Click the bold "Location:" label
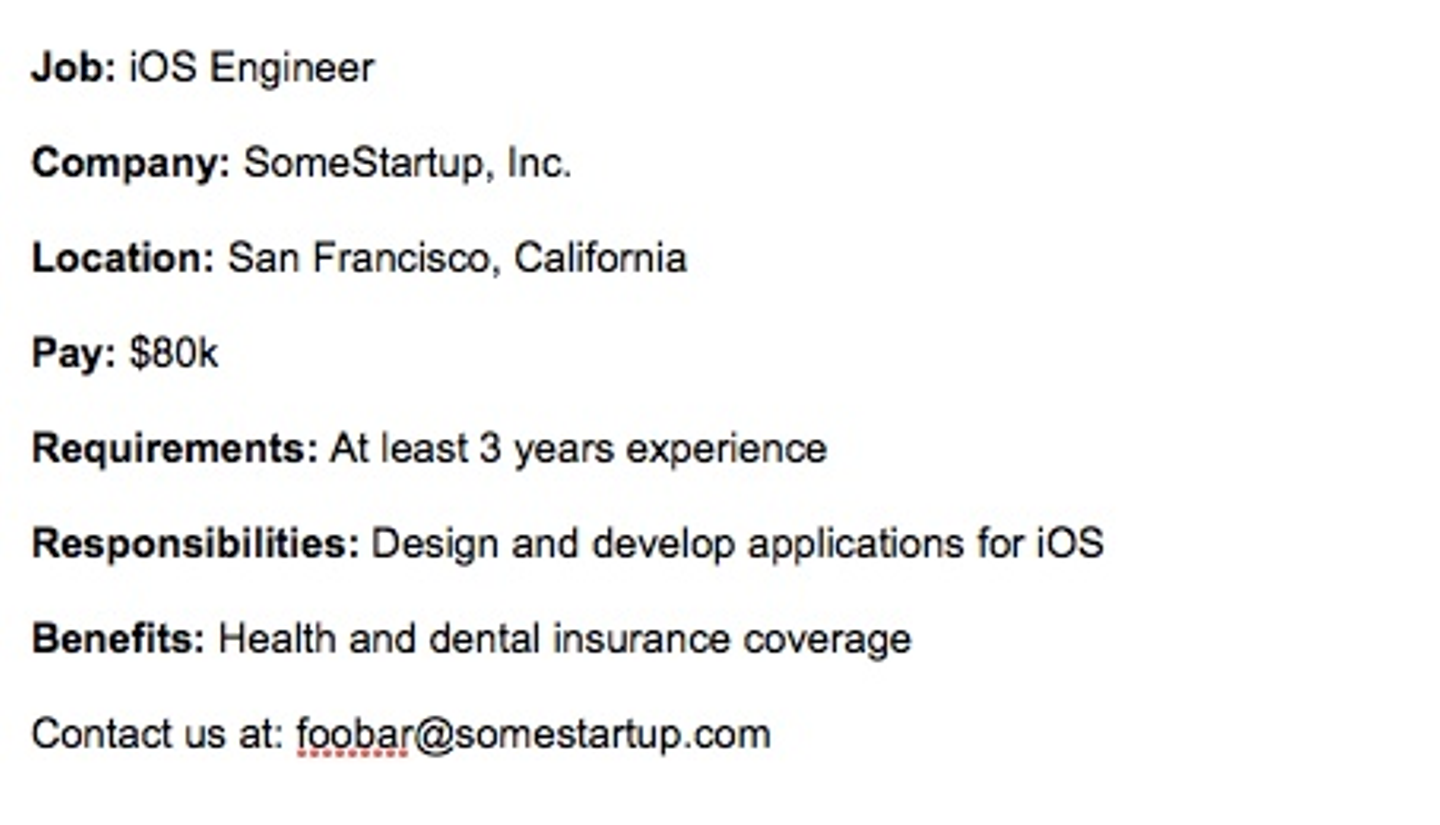 pos(123,258)
